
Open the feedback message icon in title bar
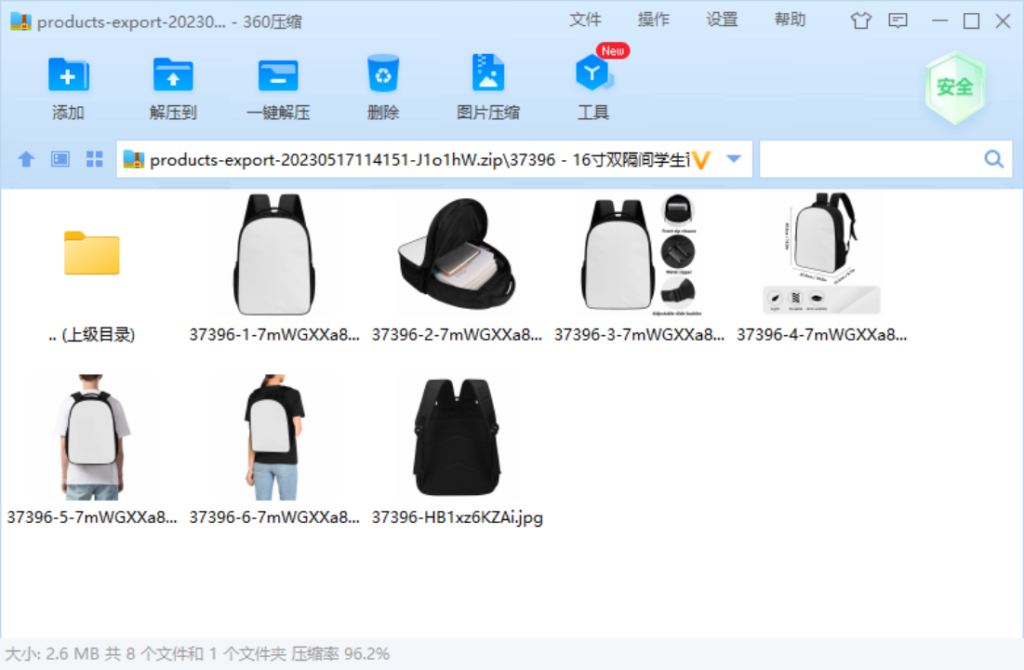point(898,21)
